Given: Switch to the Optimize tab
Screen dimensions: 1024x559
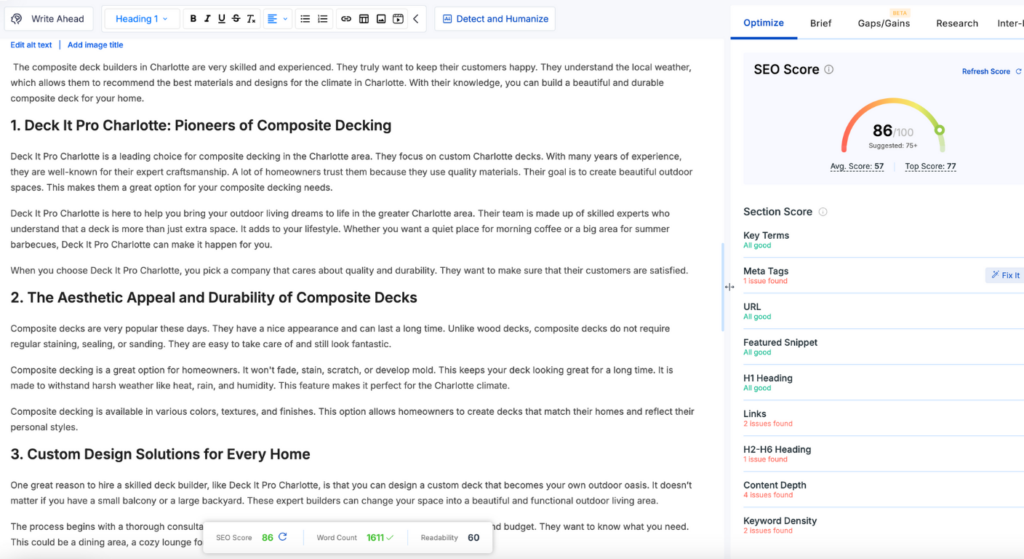Looking at the screenshot, I should (x=763, y=23).
